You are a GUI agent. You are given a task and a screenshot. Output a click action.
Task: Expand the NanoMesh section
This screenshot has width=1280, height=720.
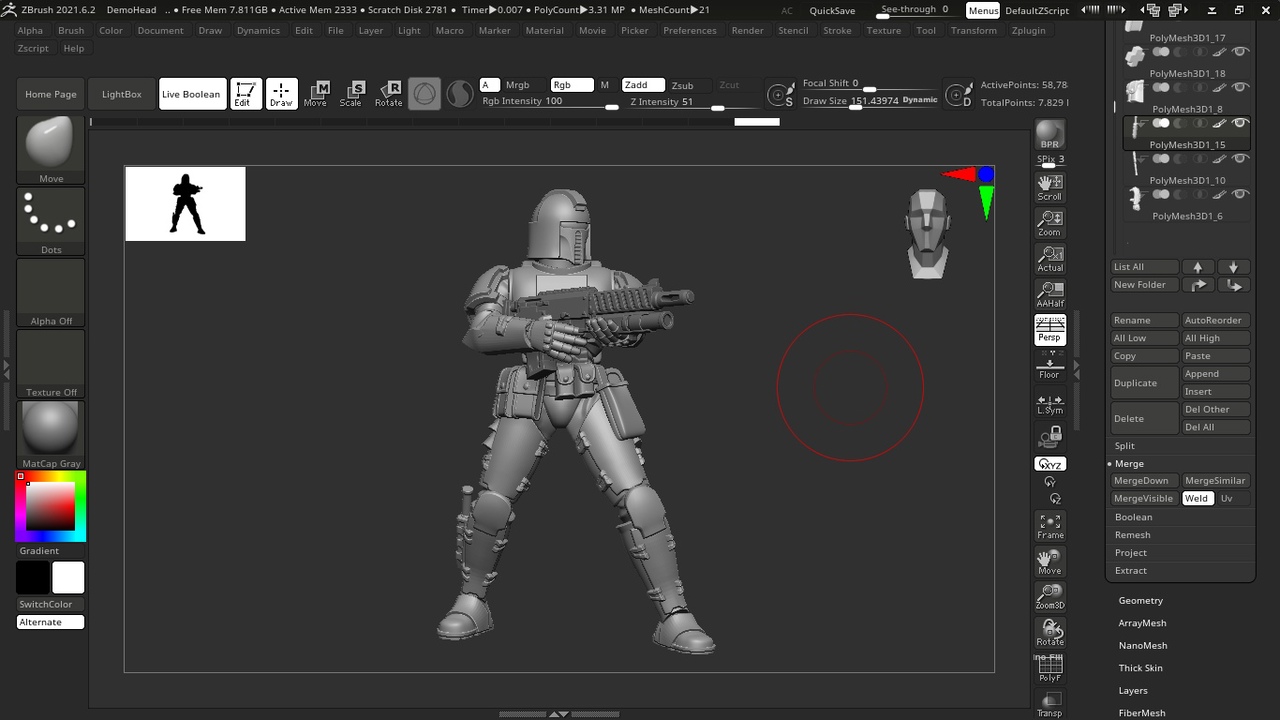click(1143, 645)
